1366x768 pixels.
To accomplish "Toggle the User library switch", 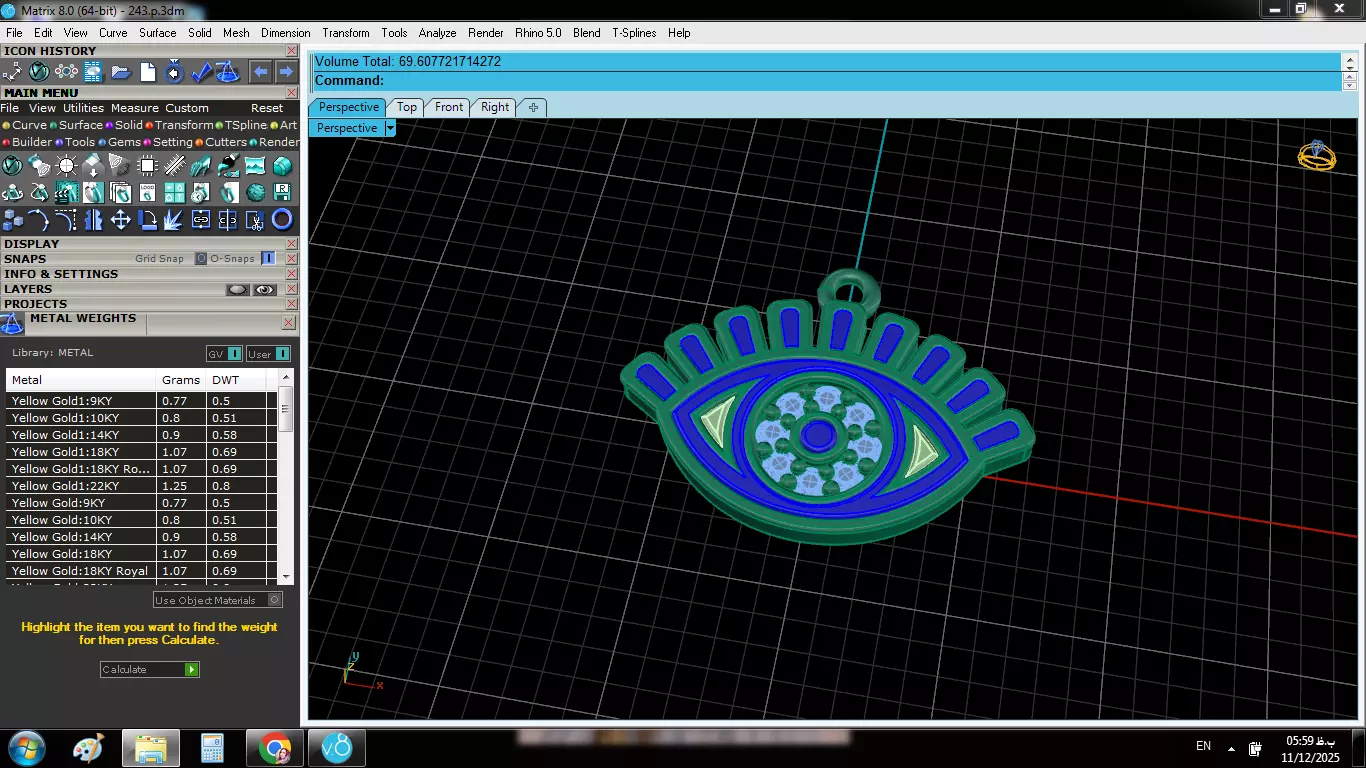I will tap(269, 354).
